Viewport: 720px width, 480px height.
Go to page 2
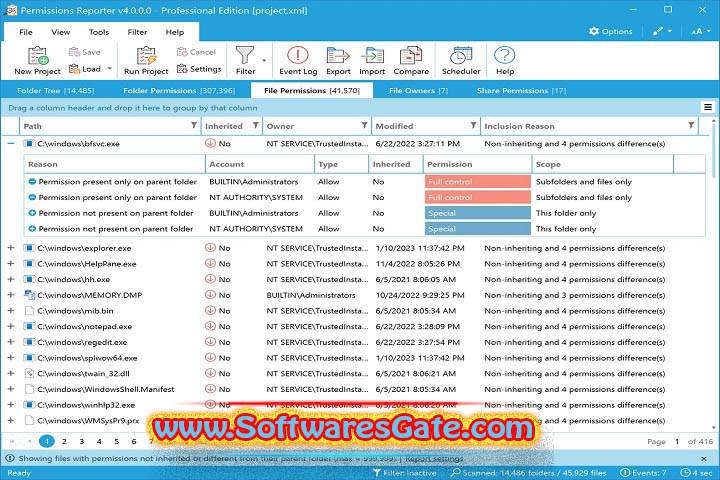coord(64,441)
